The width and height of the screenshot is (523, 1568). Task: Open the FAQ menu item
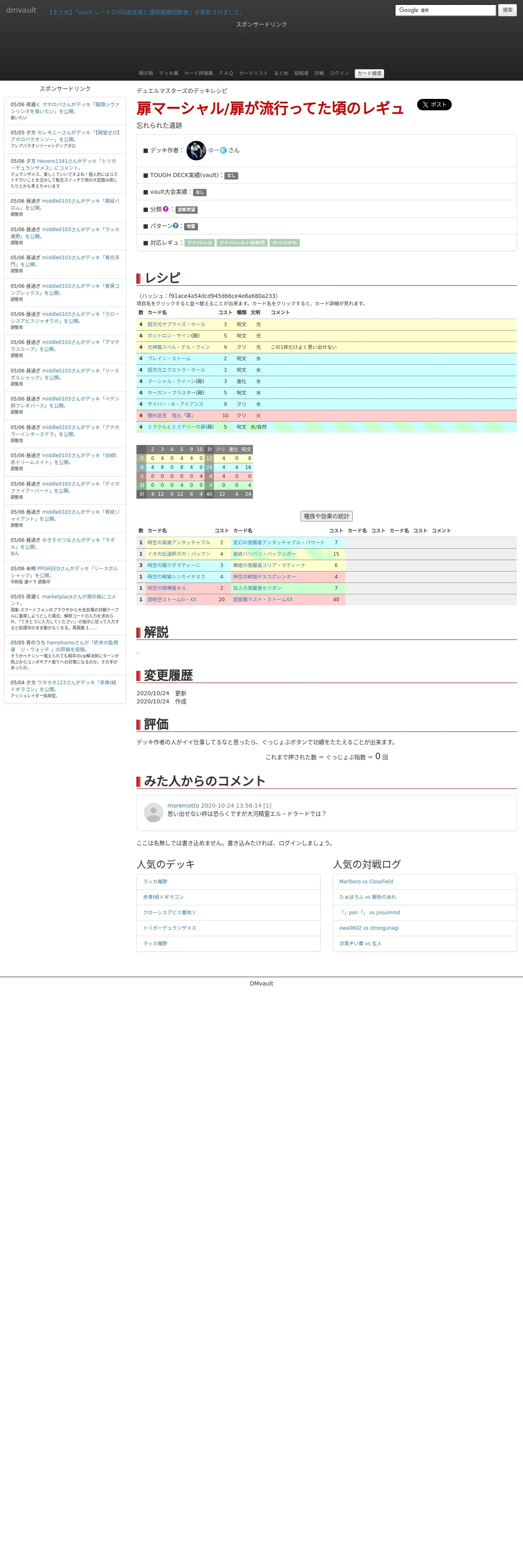(226, 73)
